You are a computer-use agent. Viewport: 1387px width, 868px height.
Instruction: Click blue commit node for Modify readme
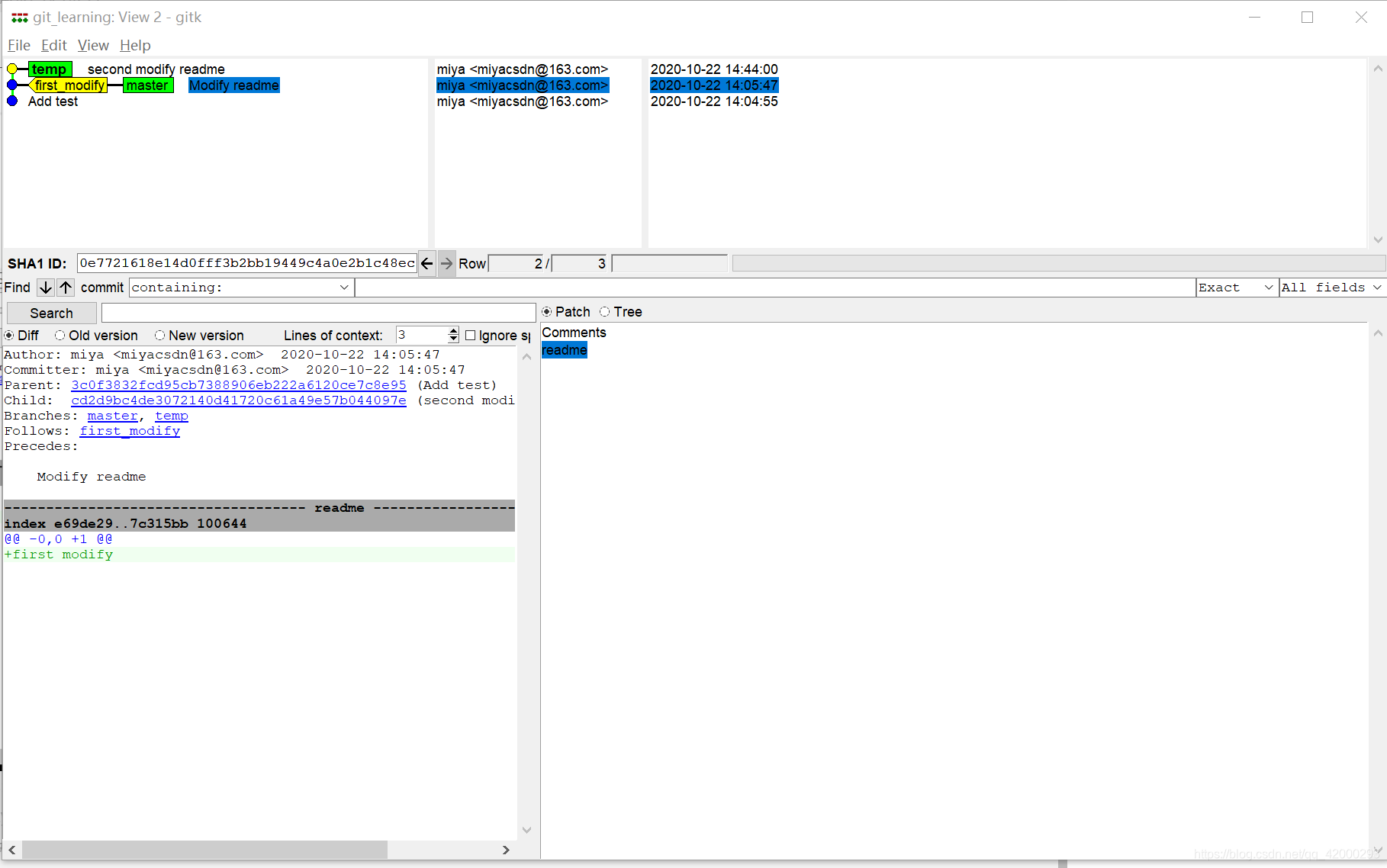point(12,85)
